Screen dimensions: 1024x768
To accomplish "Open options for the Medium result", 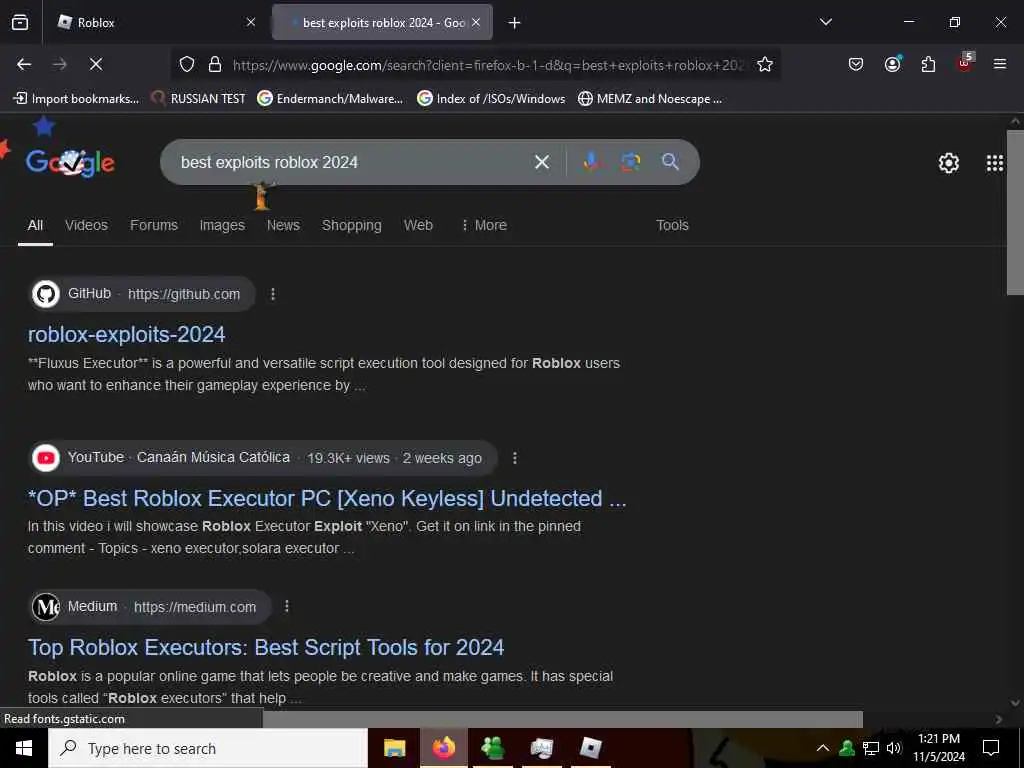I will click(x=287, y=606).
